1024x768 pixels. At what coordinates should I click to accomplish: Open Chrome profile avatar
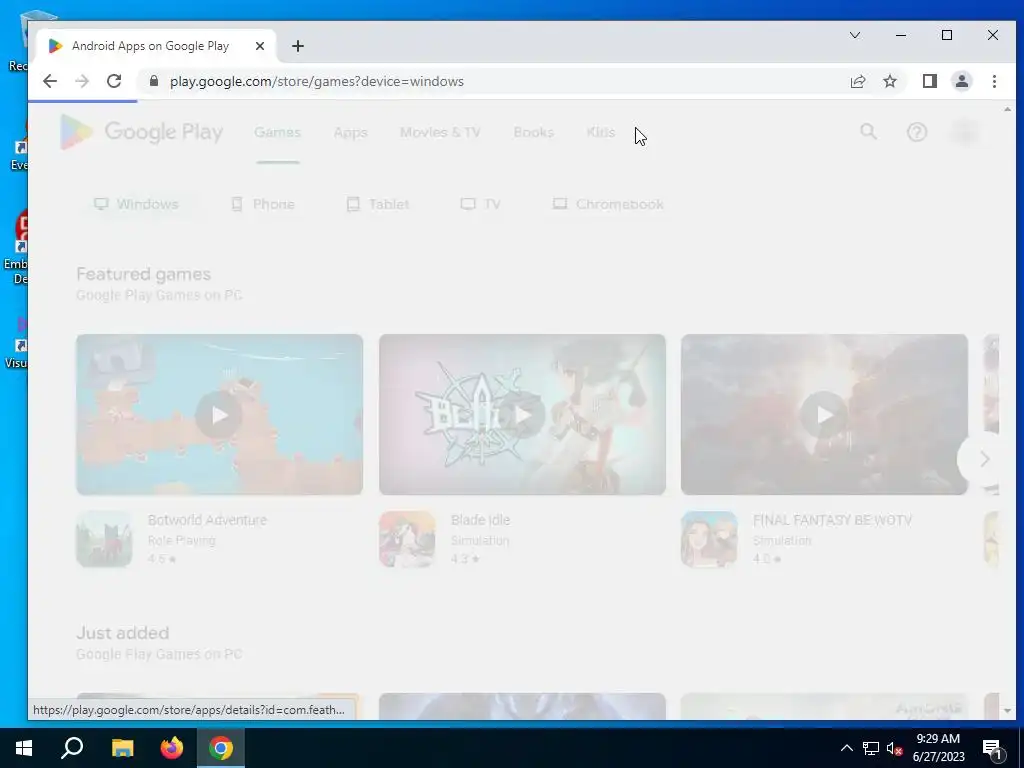(x=961, y=81)
